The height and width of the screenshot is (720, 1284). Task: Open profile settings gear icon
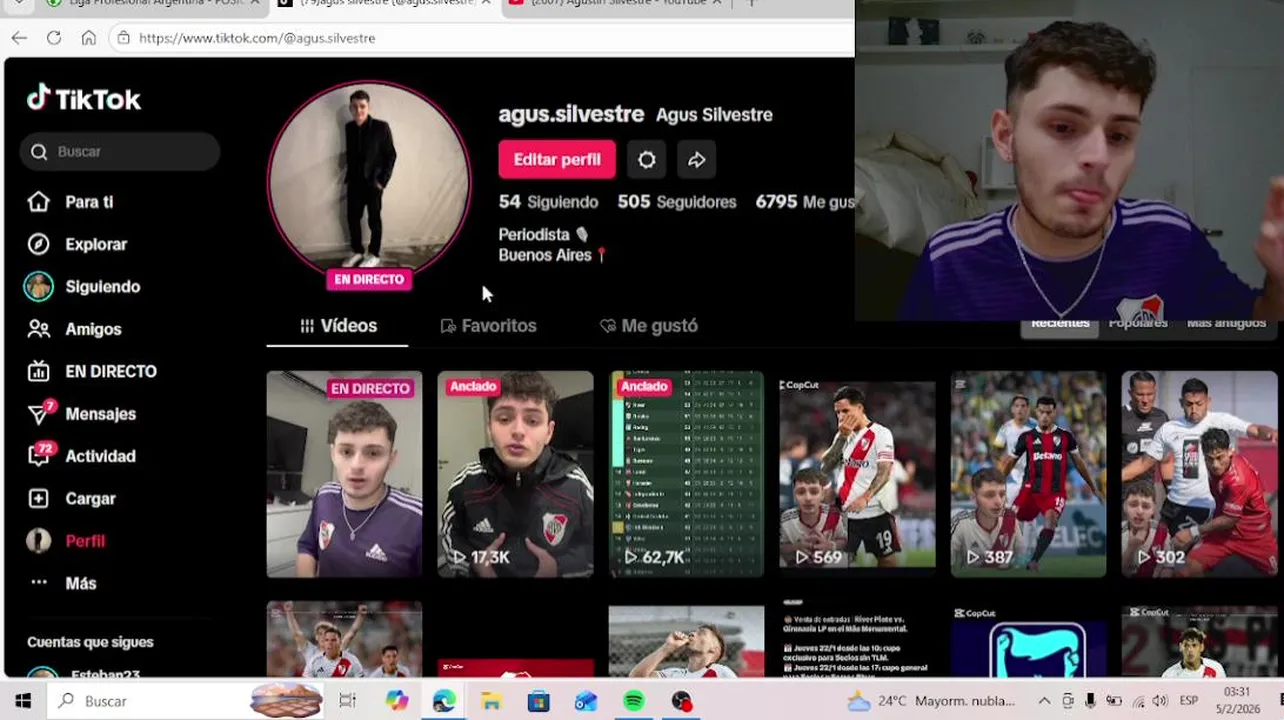pyautogui.click(x=647, y=160)
